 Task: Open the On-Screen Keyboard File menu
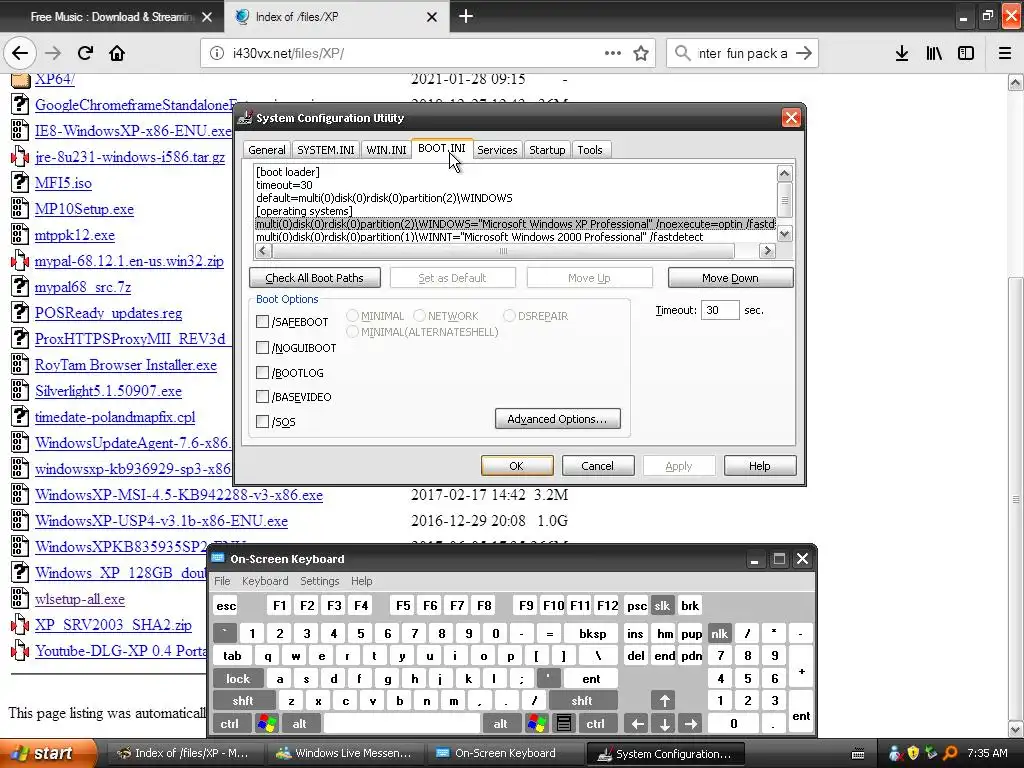point(222,581)
